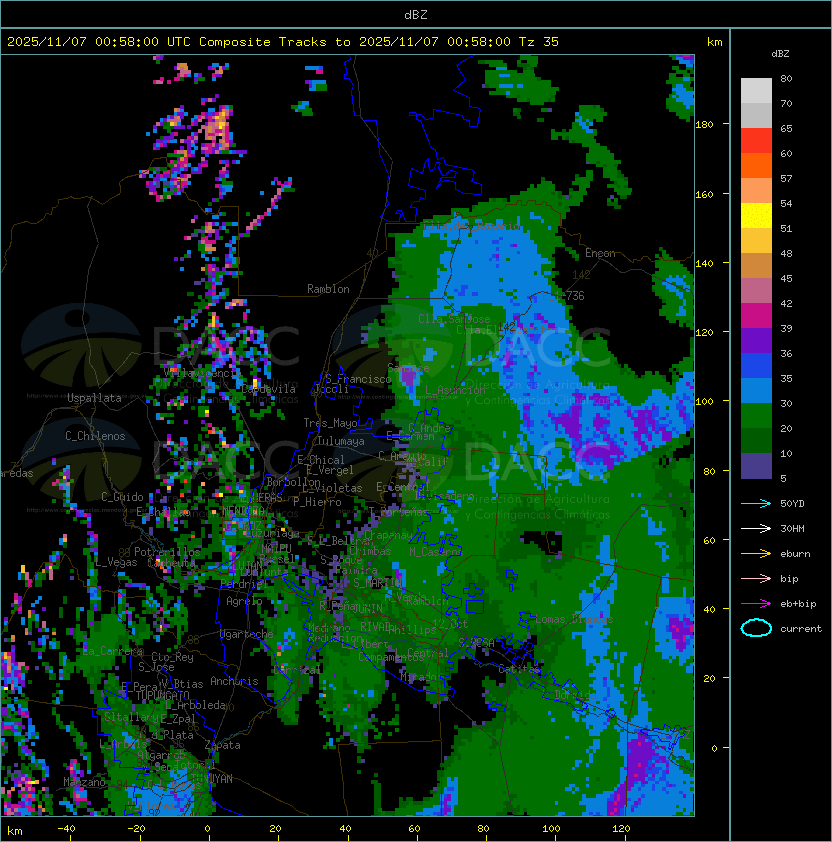Select the pink bip arrow symbol
Image resolution: width=832 pixels, height=842 pixels.
(756, 578)
